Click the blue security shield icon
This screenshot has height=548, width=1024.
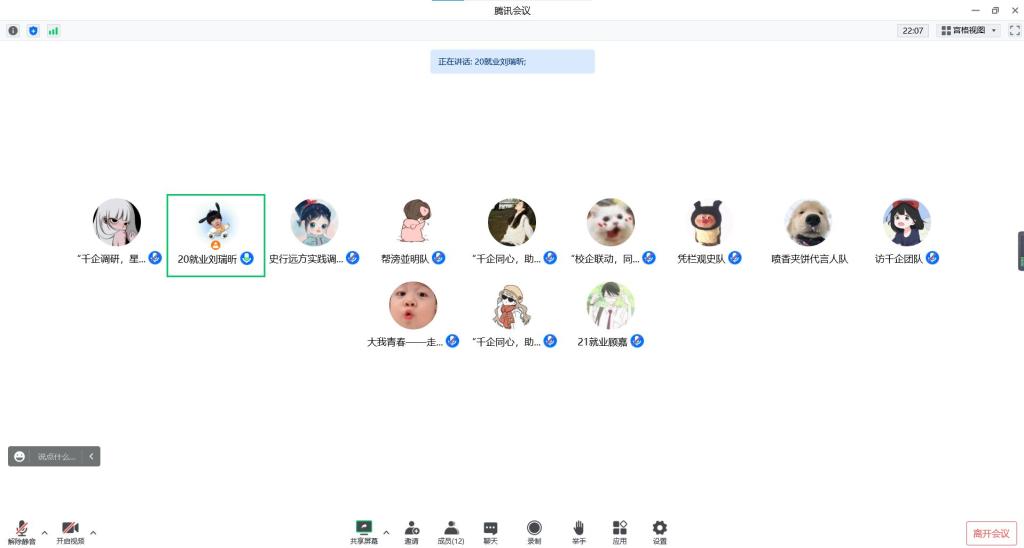click(33, 31)
